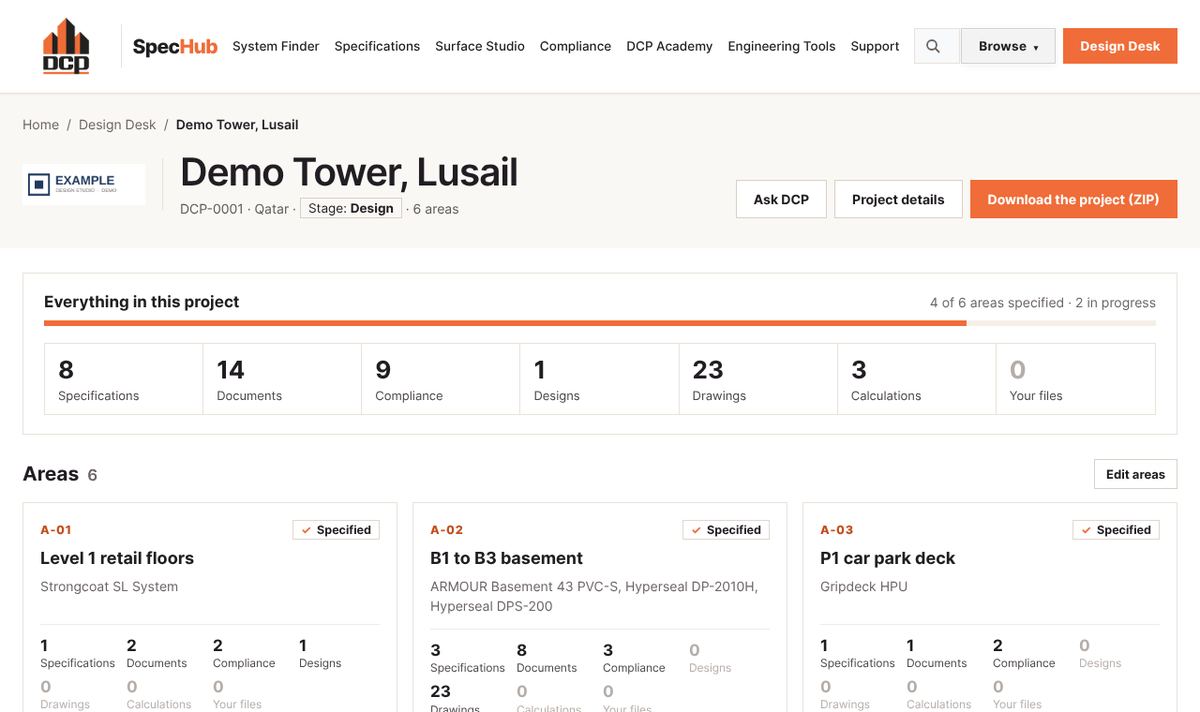Open Compliance count in P1 car park deck
This screenshot has height=712, width=1200.
coord(1024,653)
